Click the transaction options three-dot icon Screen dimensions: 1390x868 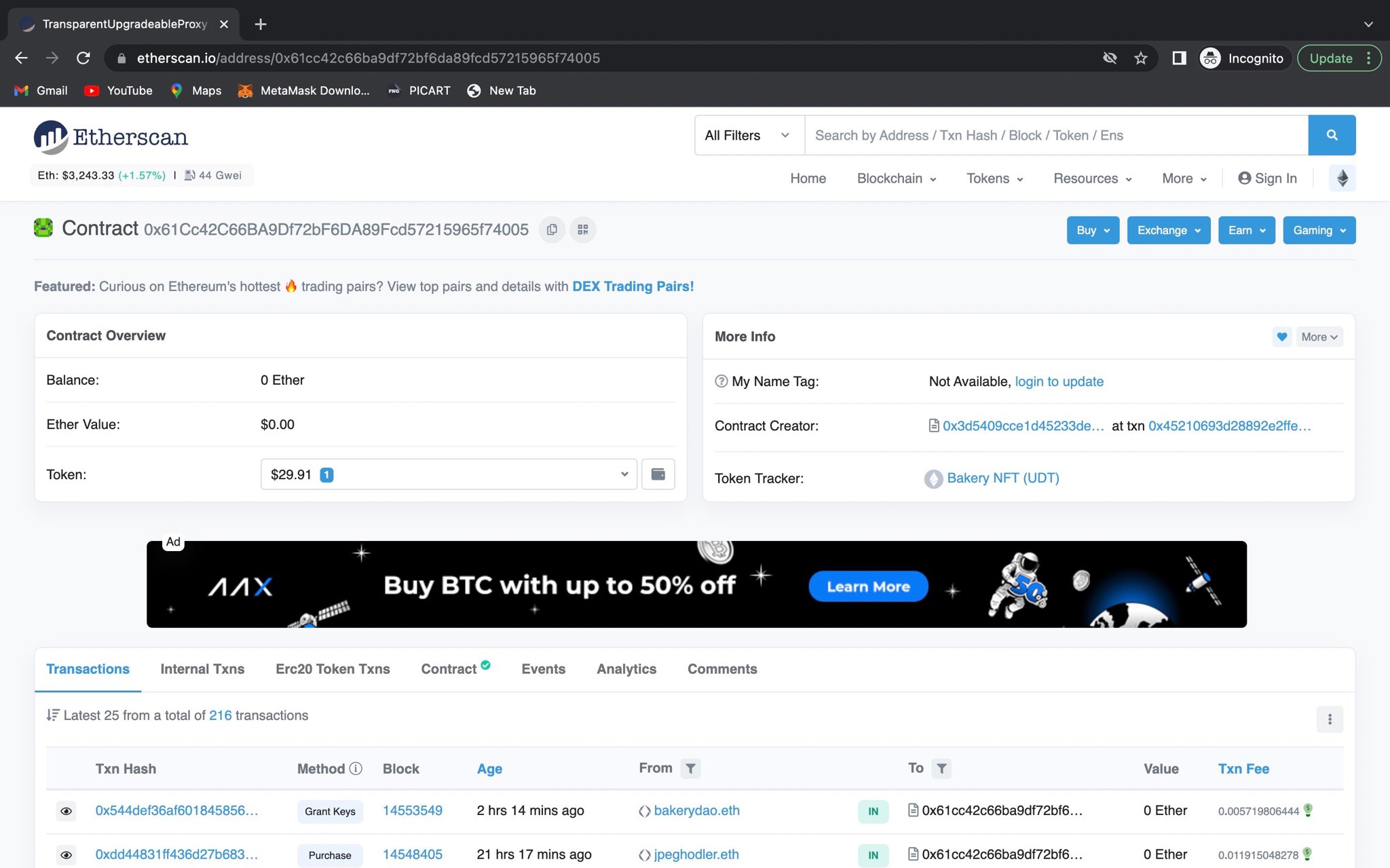point(1330,719)
